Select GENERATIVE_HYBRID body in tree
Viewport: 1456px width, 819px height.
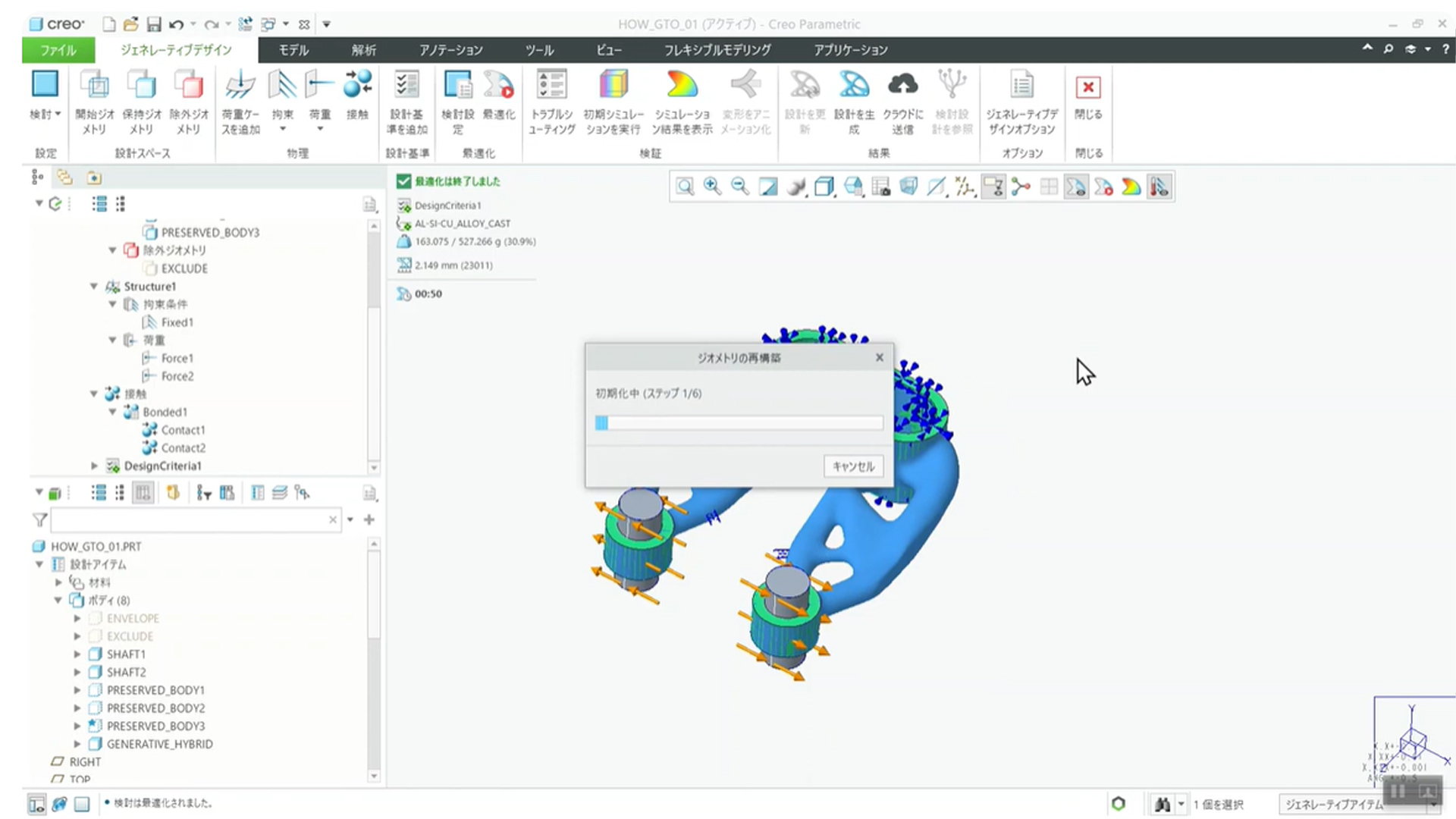click(159, 744)
